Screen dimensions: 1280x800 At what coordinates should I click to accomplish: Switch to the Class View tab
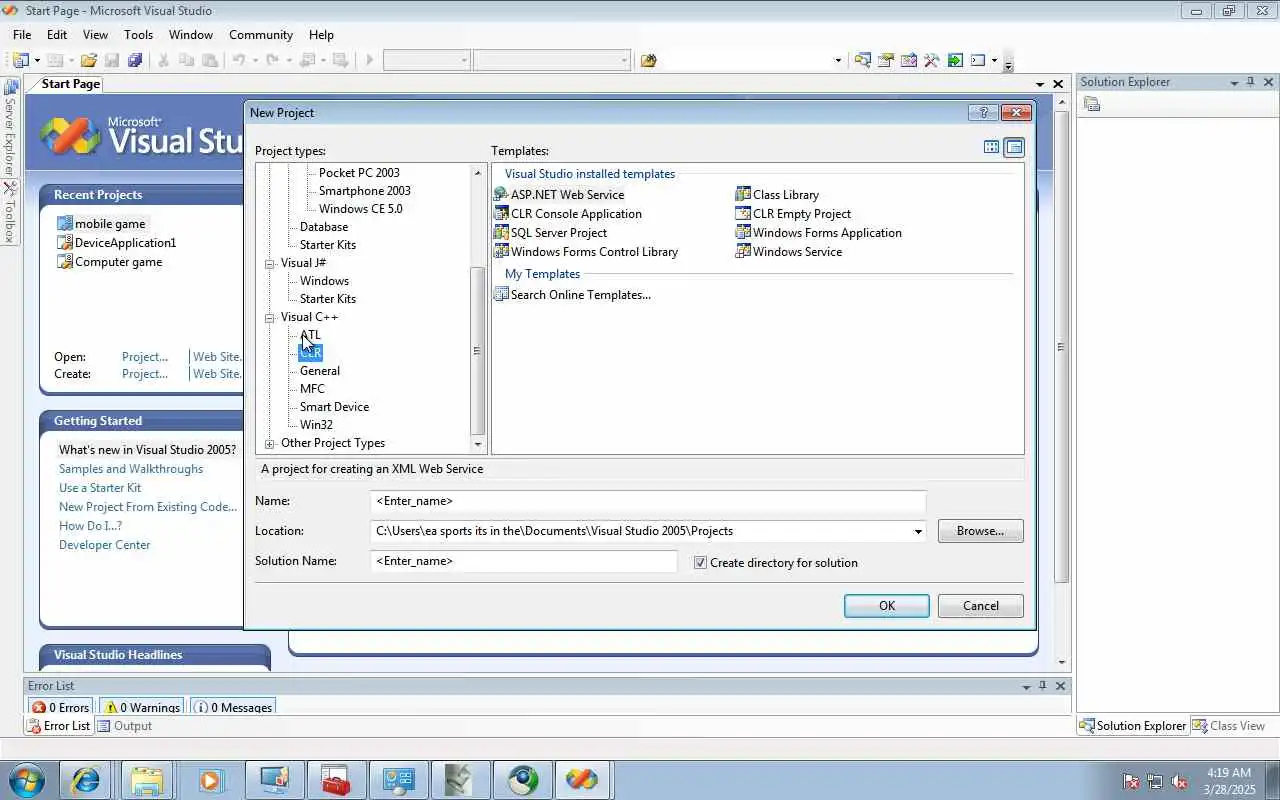[x=1229, y=726]
